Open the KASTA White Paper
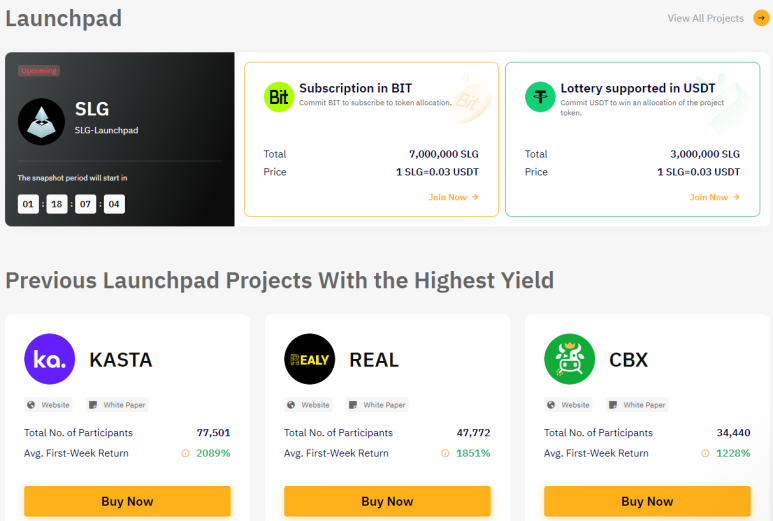The image size is (773, 521). 117,405
